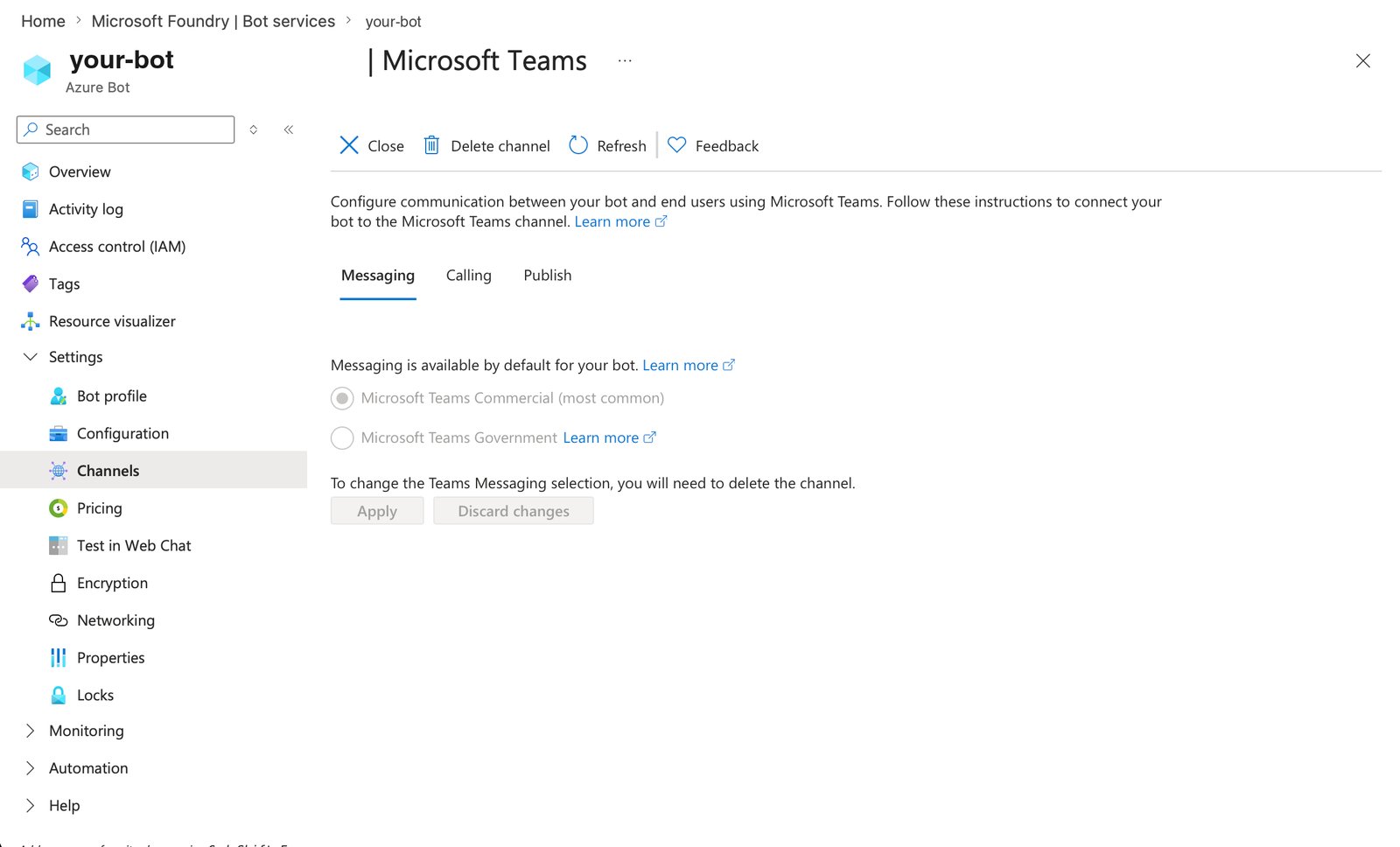Click the Configuration toolbox icon

click(x=59, y=434)
